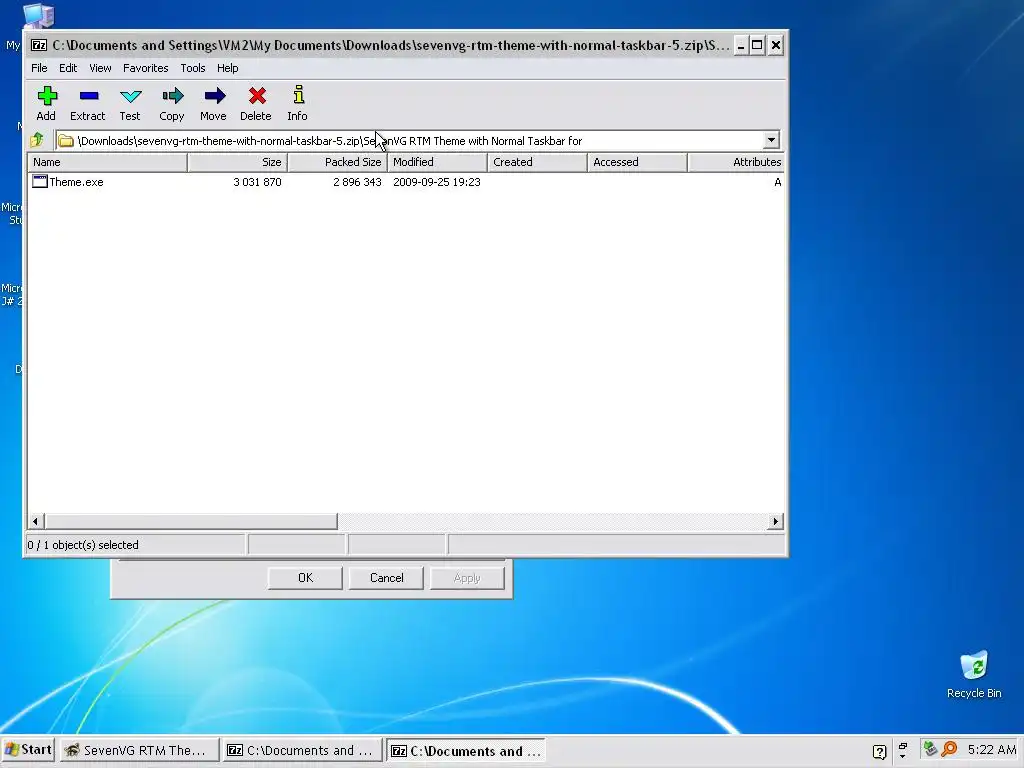Click the green Add toolbar icon
This screenshot has height=768, width=1024.
pyautogui.click(x=46, y=96)
